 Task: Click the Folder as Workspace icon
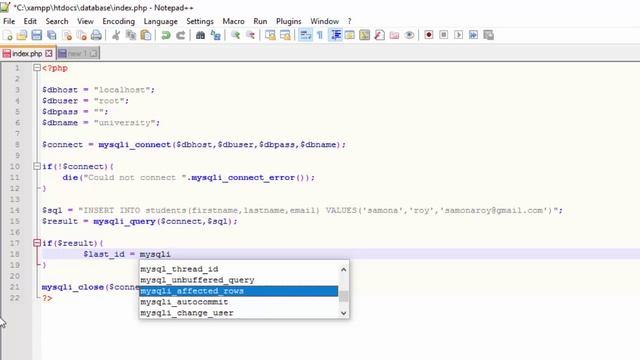394,35
